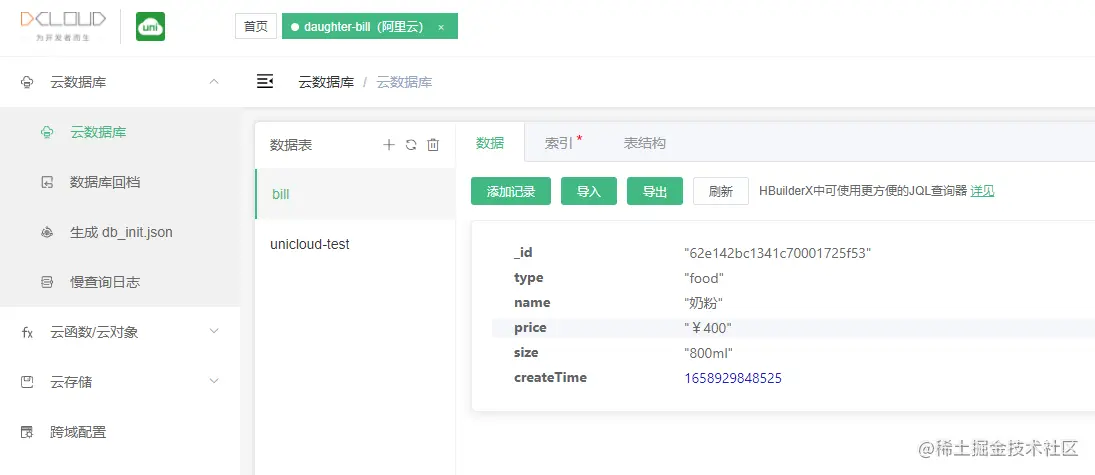1095x475 pixels.
Task: Click the 导入 button
Action: pos(589,191)
